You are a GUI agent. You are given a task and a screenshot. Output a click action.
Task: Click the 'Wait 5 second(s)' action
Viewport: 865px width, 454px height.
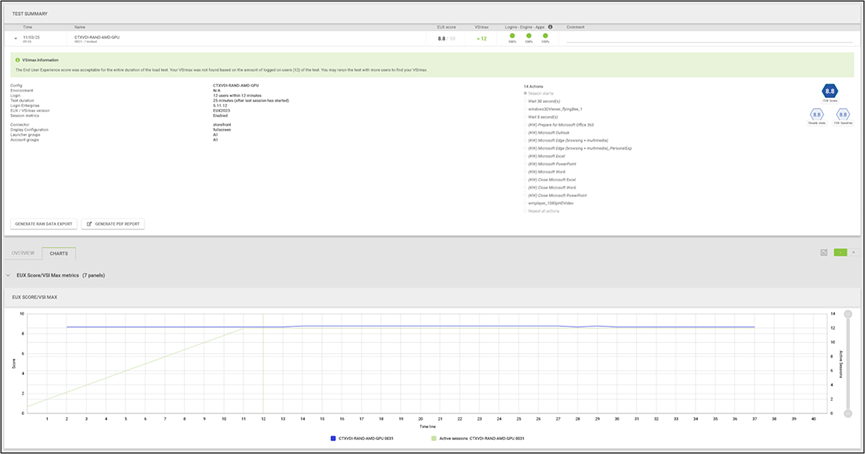point(542,117)
